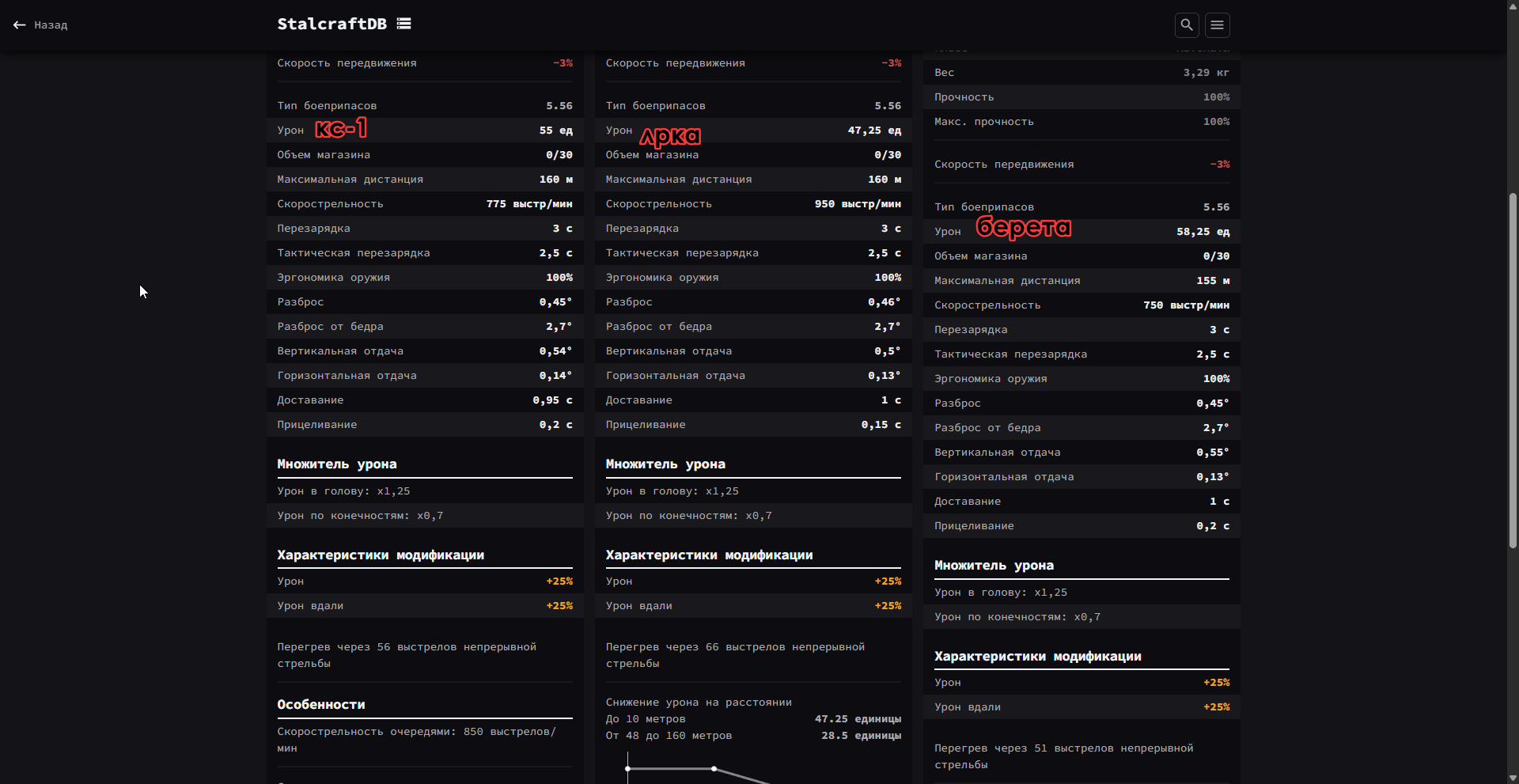Go to StalcraftDB home via logo text
This screenshot has height=784, width=1519.
coord(331,24)
